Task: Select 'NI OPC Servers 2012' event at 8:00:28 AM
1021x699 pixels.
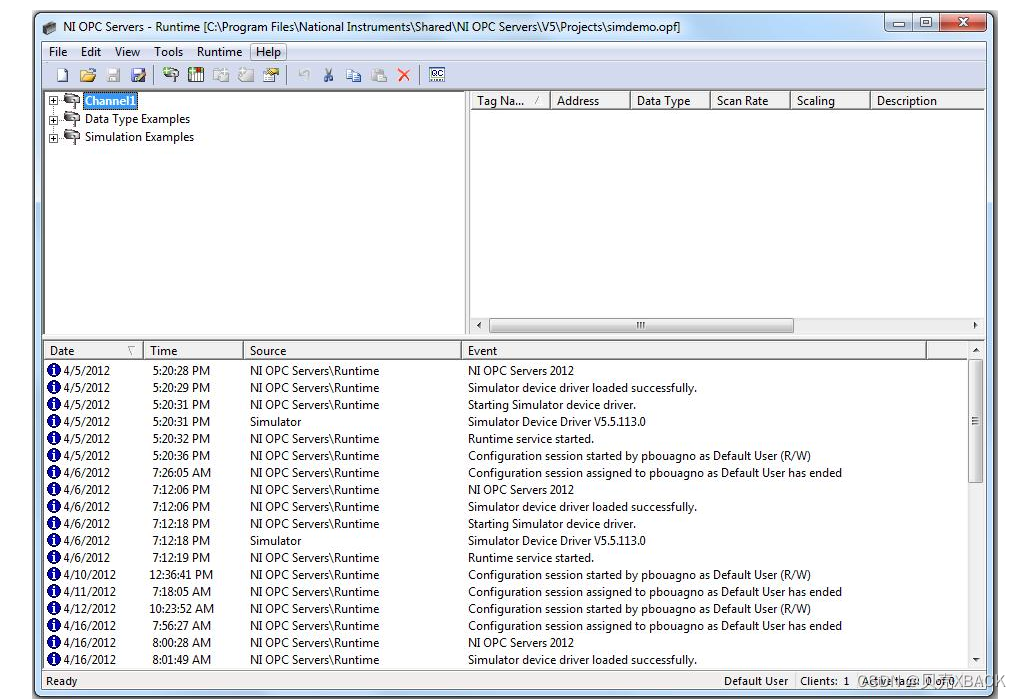Action: tap(521, 642)
